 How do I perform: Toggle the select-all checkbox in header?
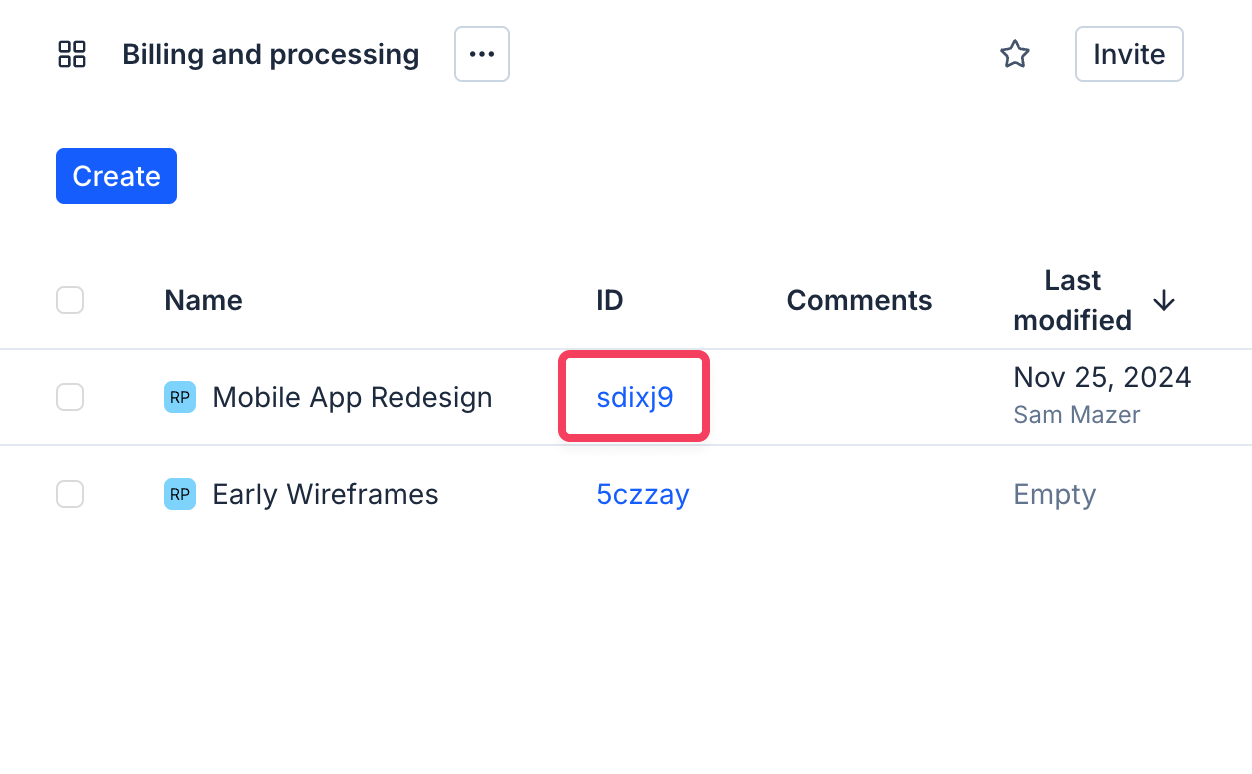coord(70,300)
